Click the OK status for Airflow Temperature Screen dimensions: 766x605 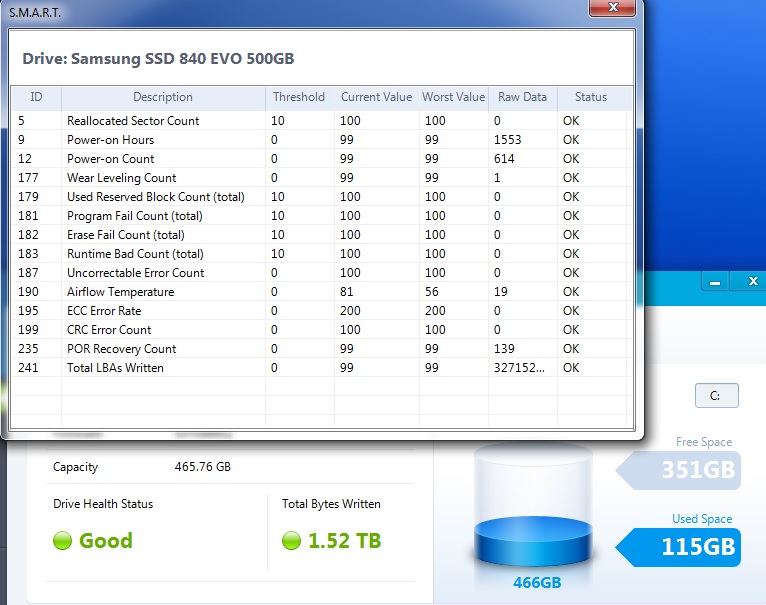[571, 292]
